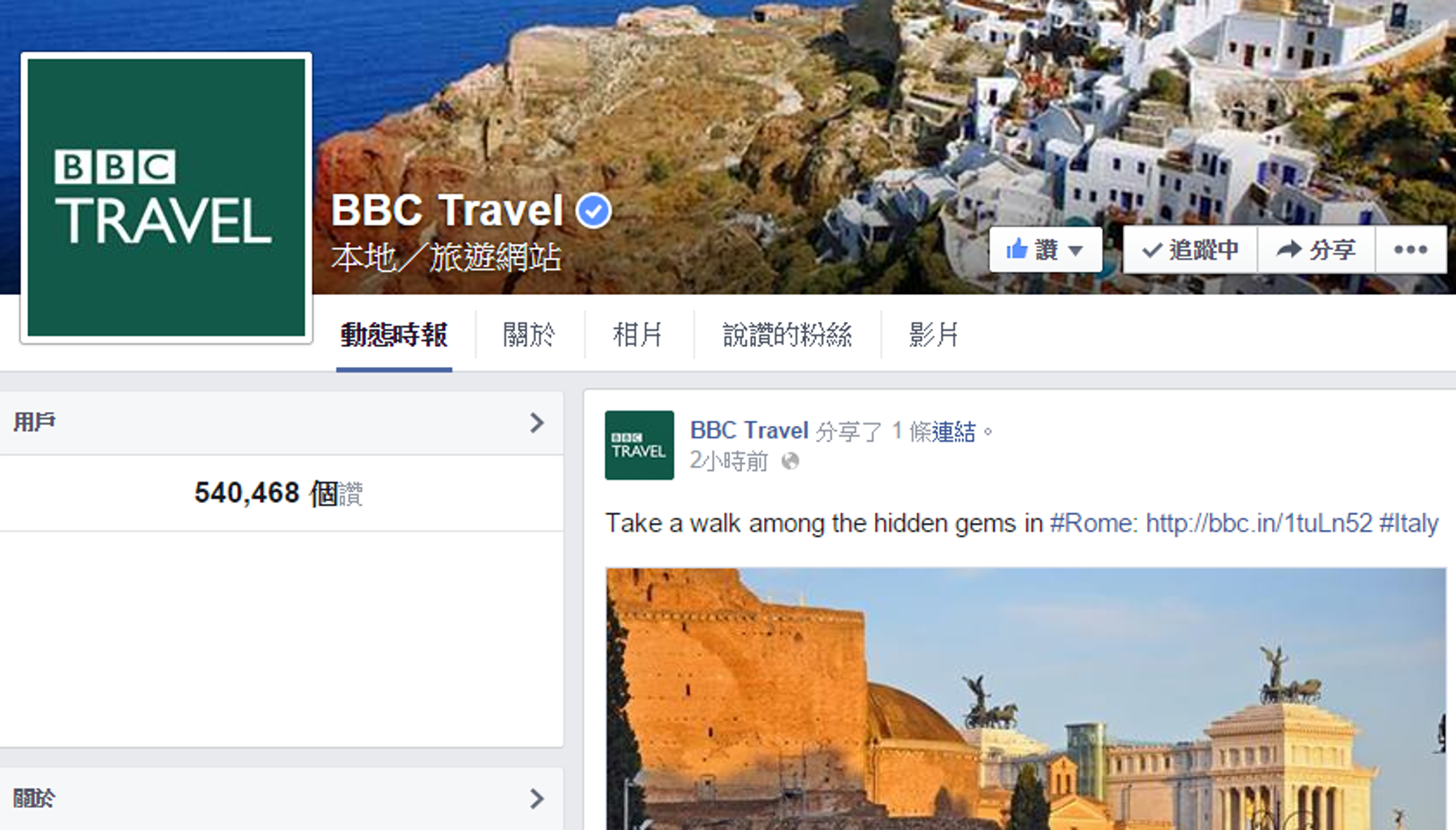Open the 相片 photos tab
1456x830 pixels.
point(638,335)
